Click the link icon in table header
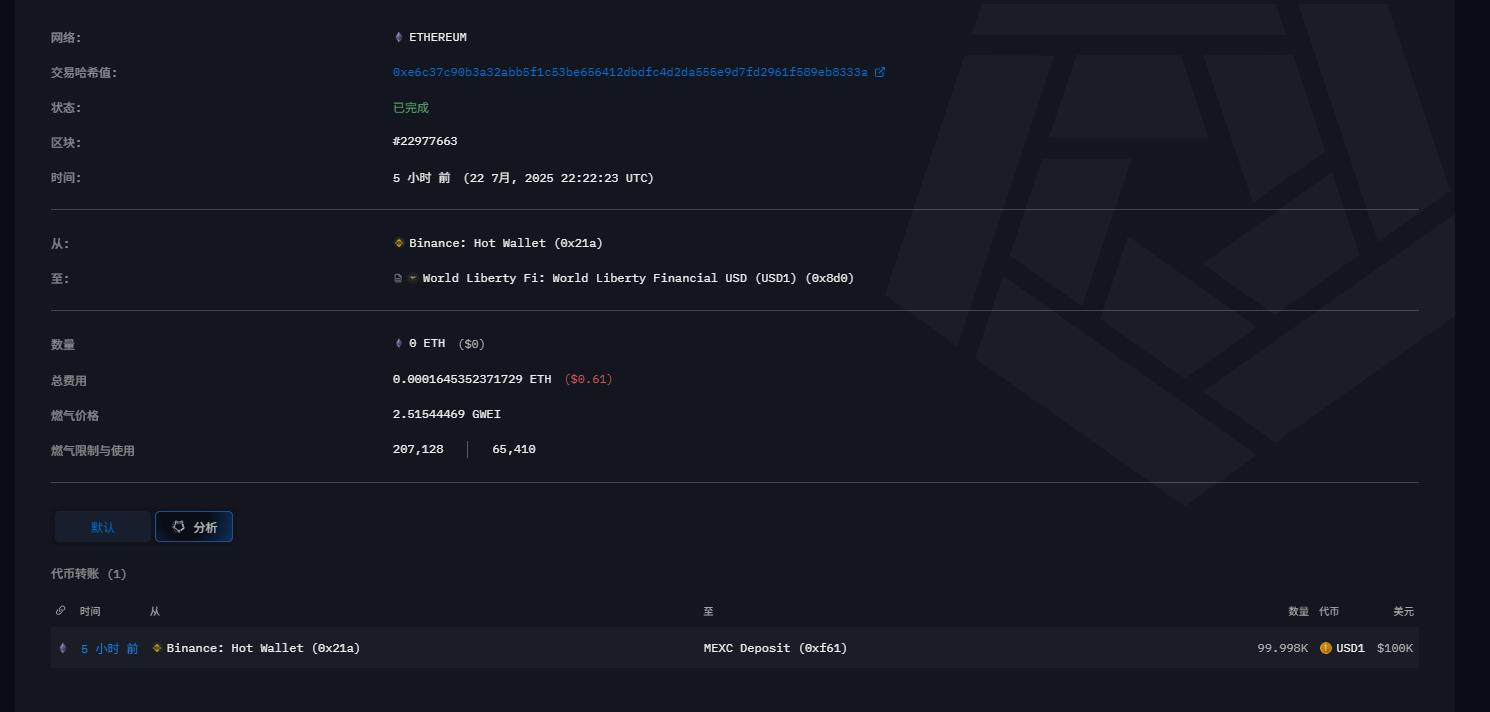The width and height of the screenshot is (1490, 712). click(60, 610)
